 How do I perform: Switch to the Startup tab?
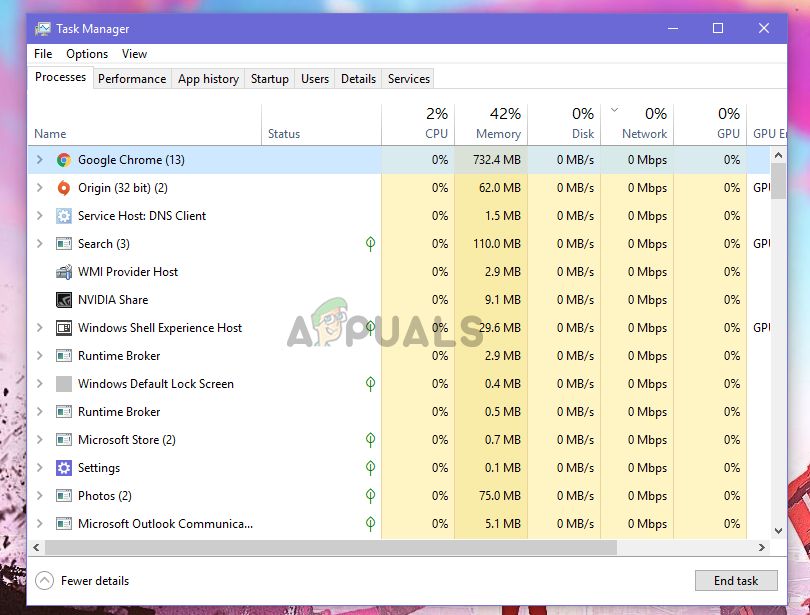[270, 78]
